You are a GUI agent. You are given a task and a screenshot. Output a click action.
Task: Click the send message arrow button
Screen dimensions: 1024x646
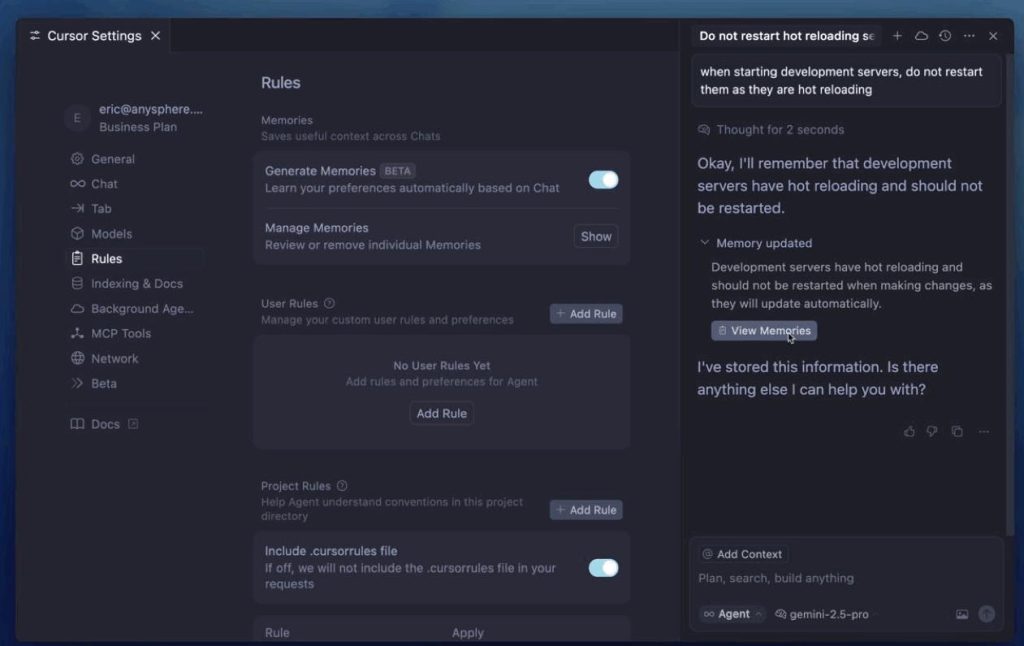[x=987, y=614]
